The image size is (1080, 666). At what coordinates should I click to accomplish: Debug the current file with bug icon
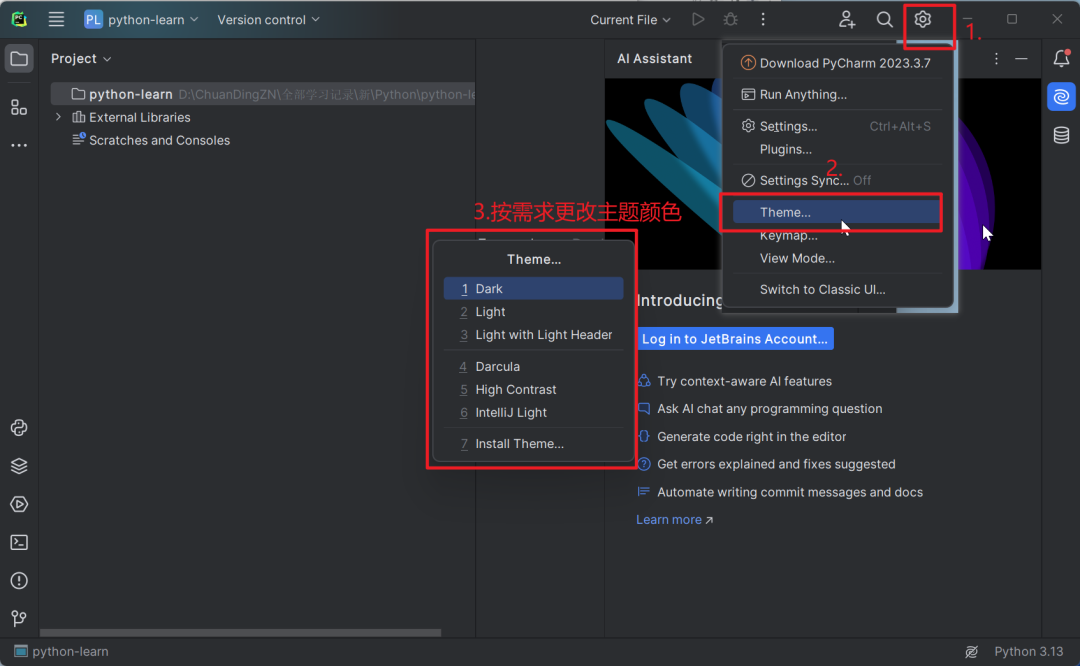730,19
